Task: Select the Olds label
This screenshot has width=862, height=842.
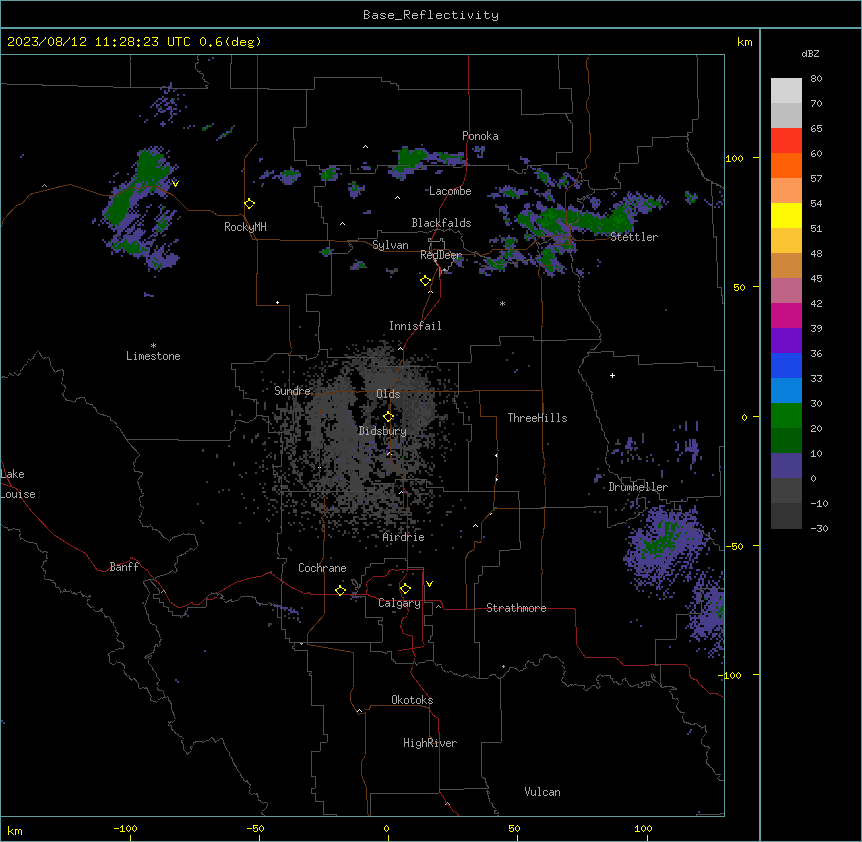Action: point(388,394)
